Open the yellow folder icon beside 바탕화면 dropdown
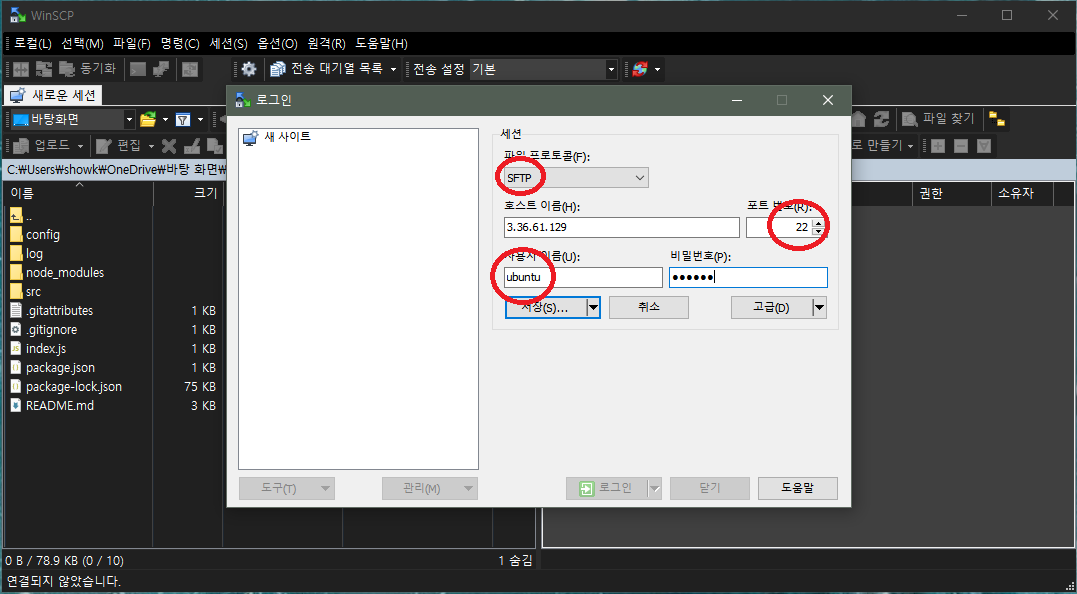The width and height of the screenshot is (1077, 594). point(148,119)
